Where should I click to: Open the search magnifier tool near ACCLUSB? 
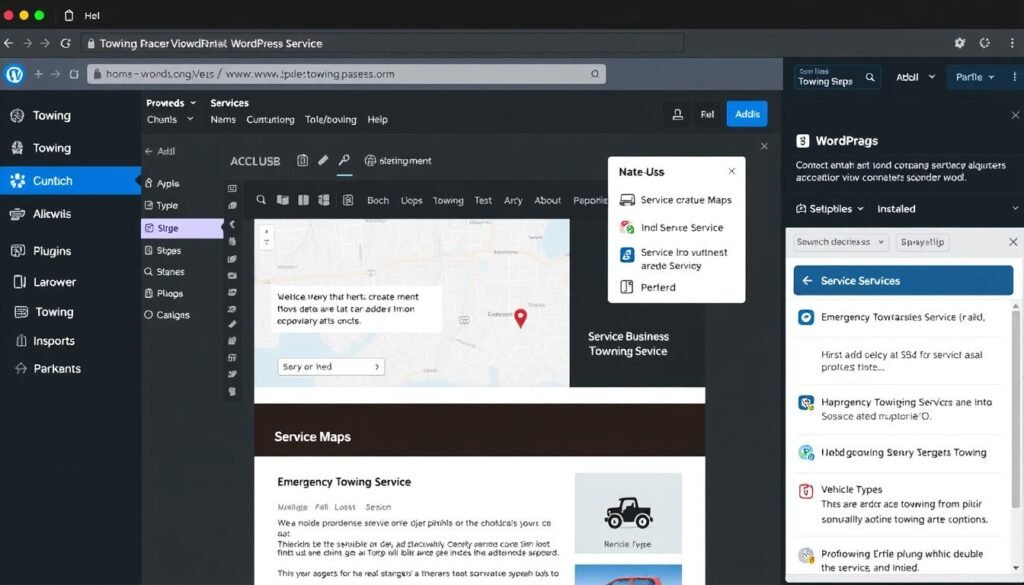(x=345, y=160)
